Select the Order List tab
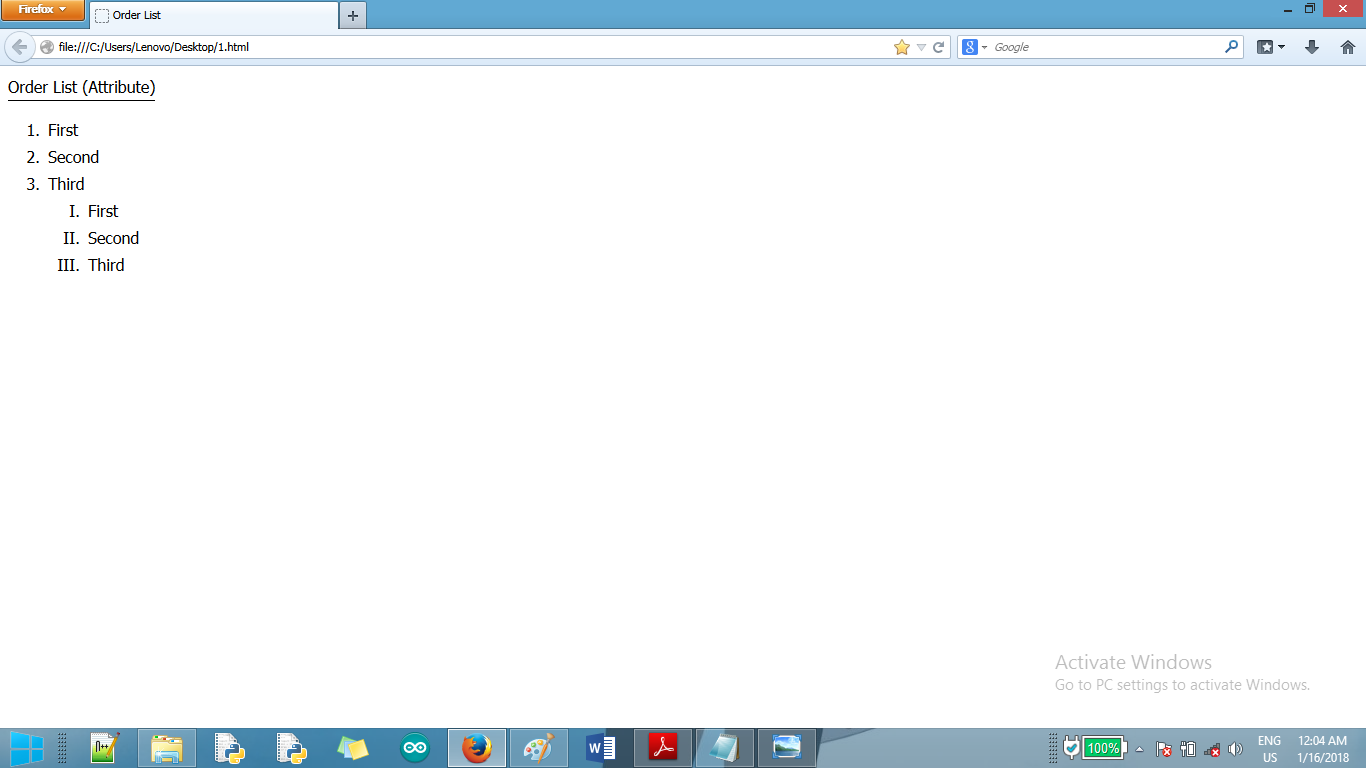The image size is (1366, 768). (214, 15)
